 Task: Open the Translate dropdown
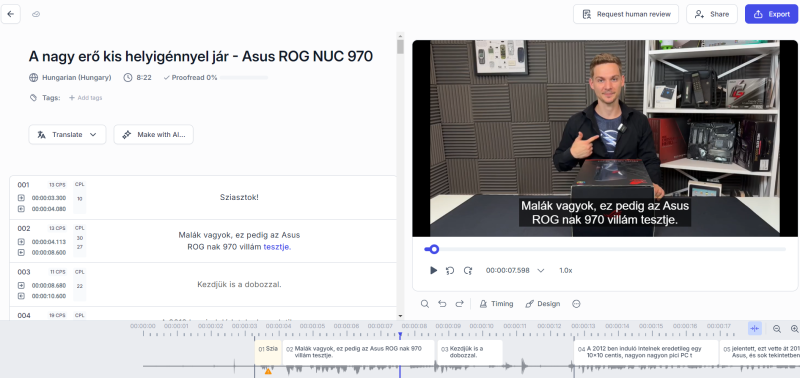point(67,135)
